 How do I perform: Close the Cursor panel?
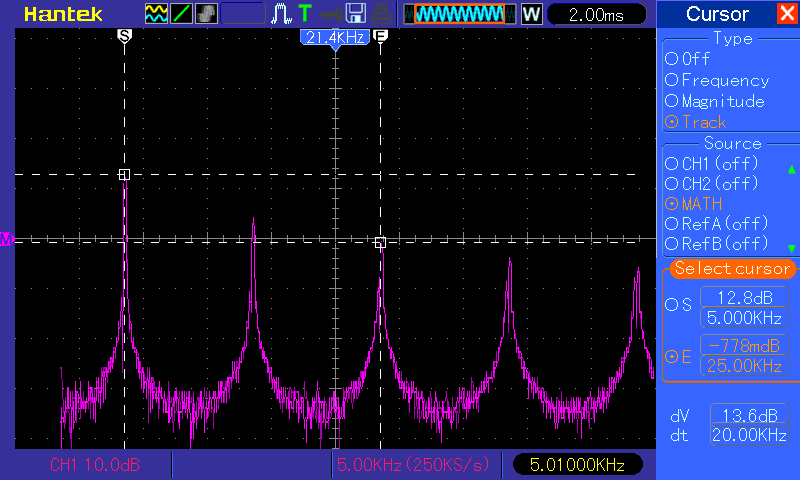pos(786,14)
